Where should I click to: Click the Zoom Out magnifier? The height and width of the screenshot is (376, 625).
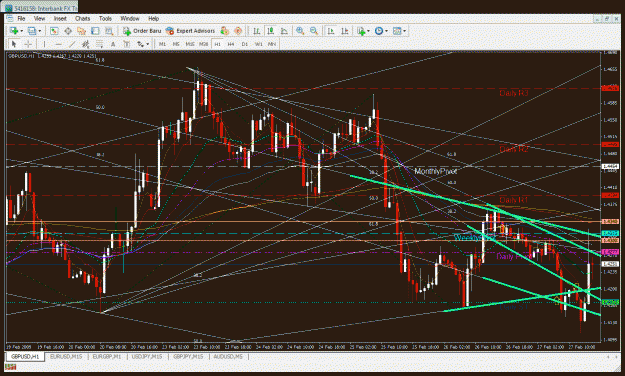point(314,31)
